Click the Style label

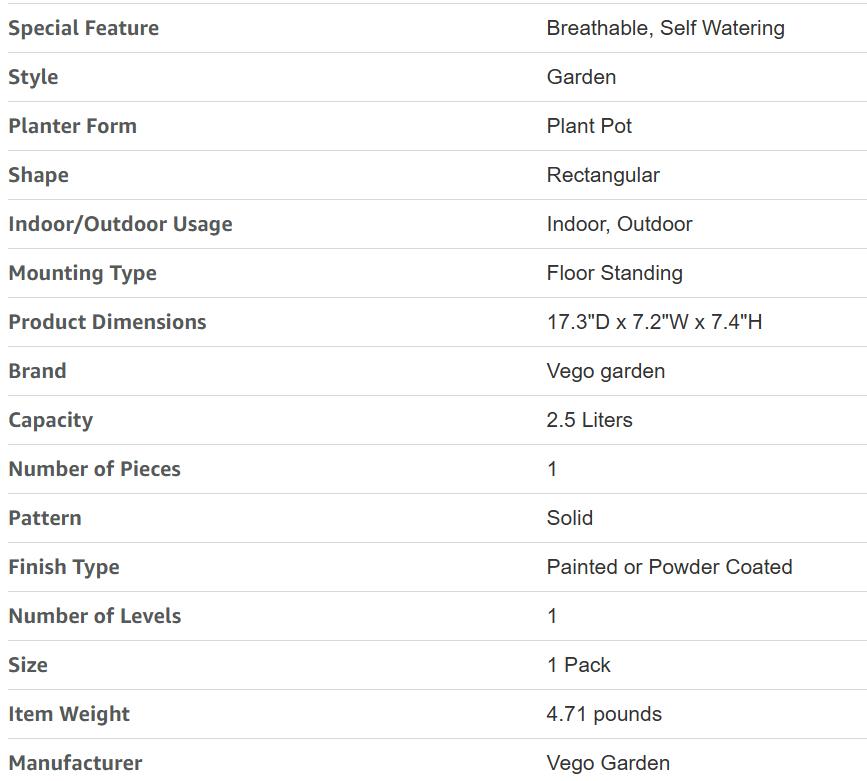[33, 77]
